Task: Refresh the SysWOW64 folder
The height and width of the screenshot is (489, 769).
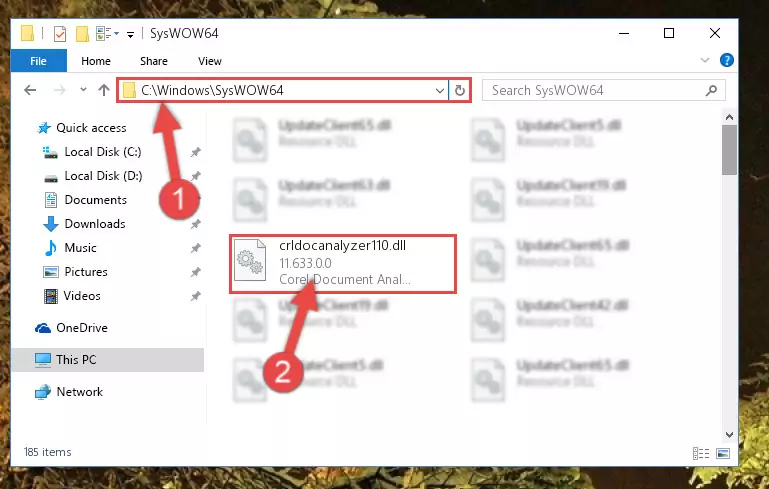Action: 460,90
